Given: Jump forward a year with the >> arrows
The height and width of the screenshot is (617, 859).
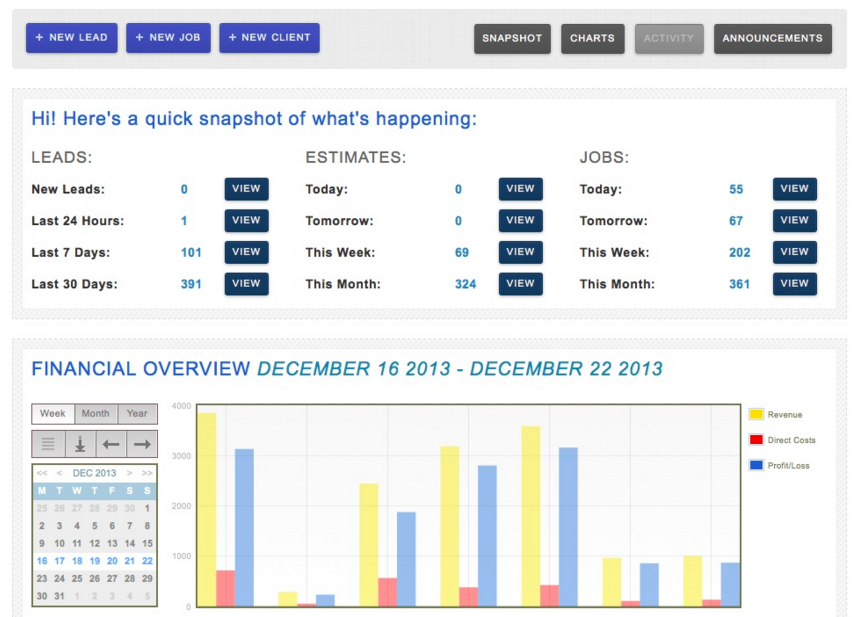Looking at the screenshot, I should pyautogui.click(x=147, y=473).
